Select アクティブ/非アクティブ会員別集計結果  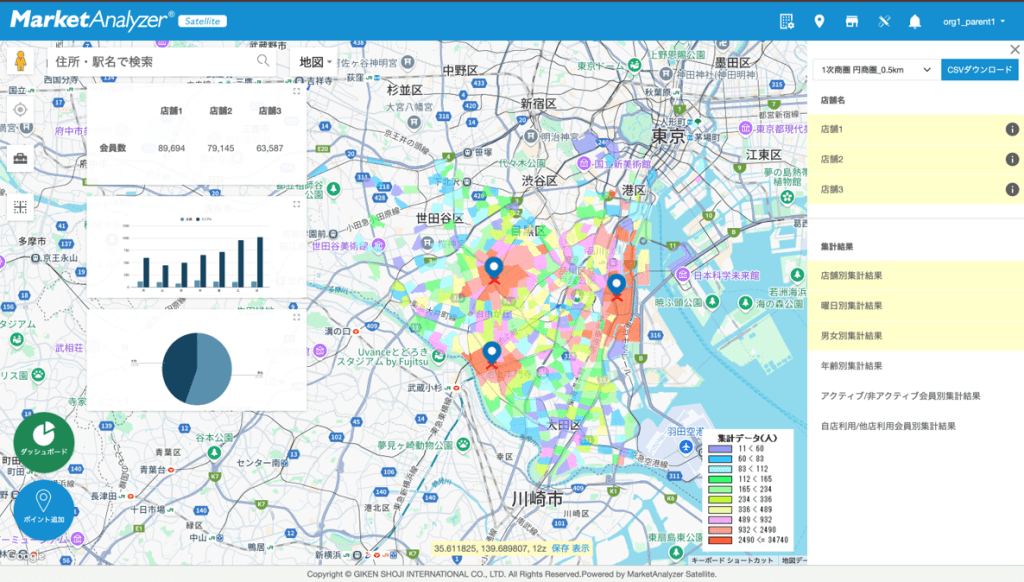[916, 396]
